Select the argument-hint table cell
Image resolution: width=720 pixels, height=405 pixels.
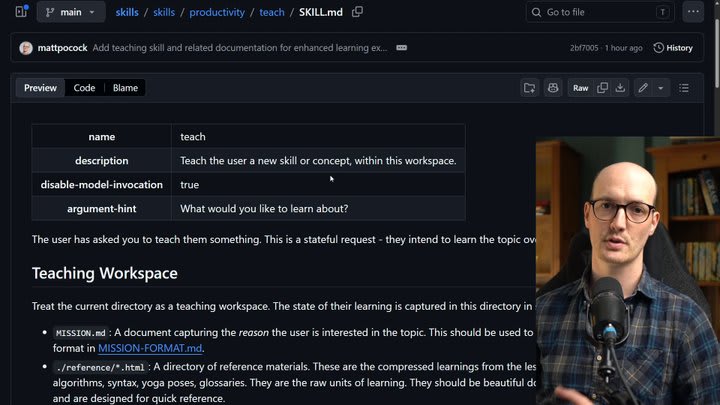101,208
